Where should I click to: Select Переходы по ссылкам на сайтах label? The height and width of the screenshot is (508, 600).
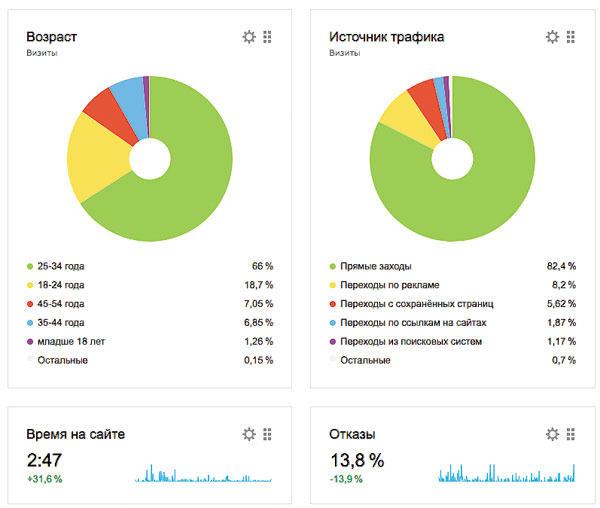(413, 323)
